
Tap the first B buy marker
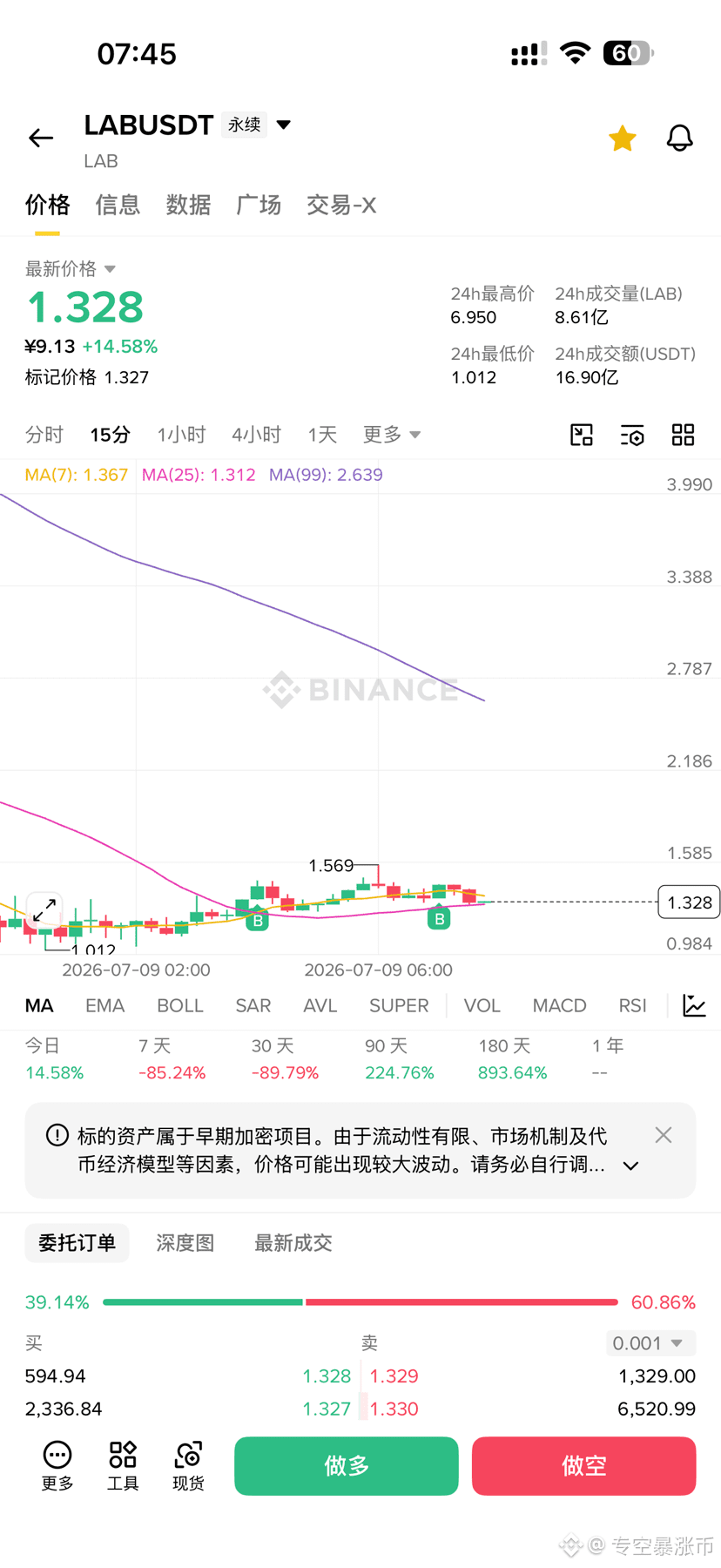257,920
